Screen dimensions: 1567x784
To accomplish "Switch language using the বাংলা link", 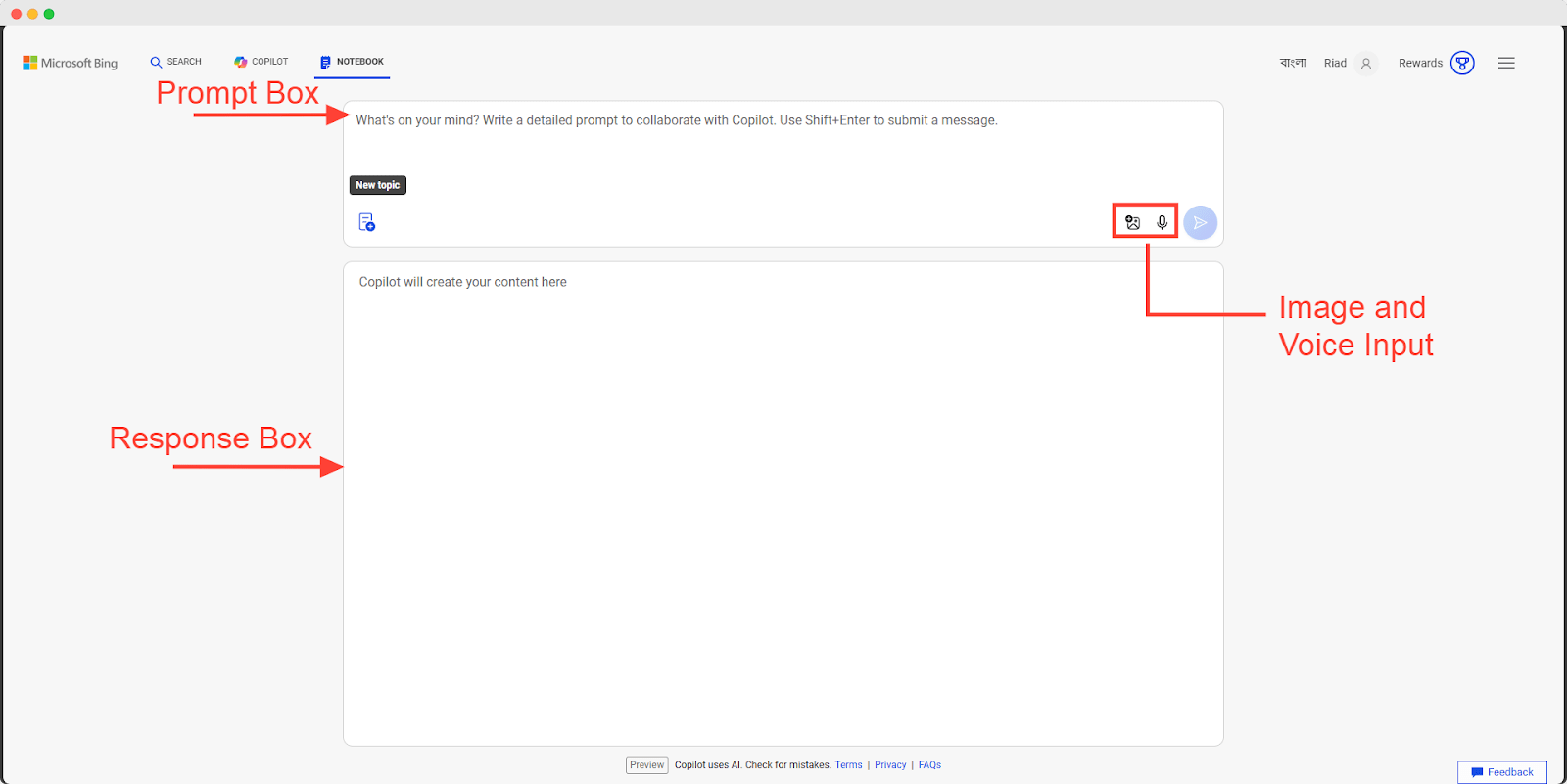I will [1293, 63].
